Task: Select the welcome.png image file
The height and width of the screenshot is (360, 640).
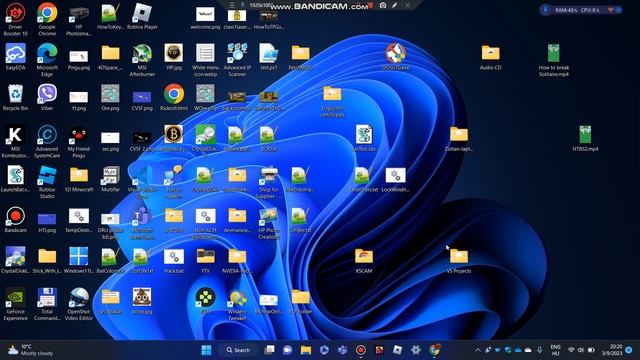Action: coord(205,18)
